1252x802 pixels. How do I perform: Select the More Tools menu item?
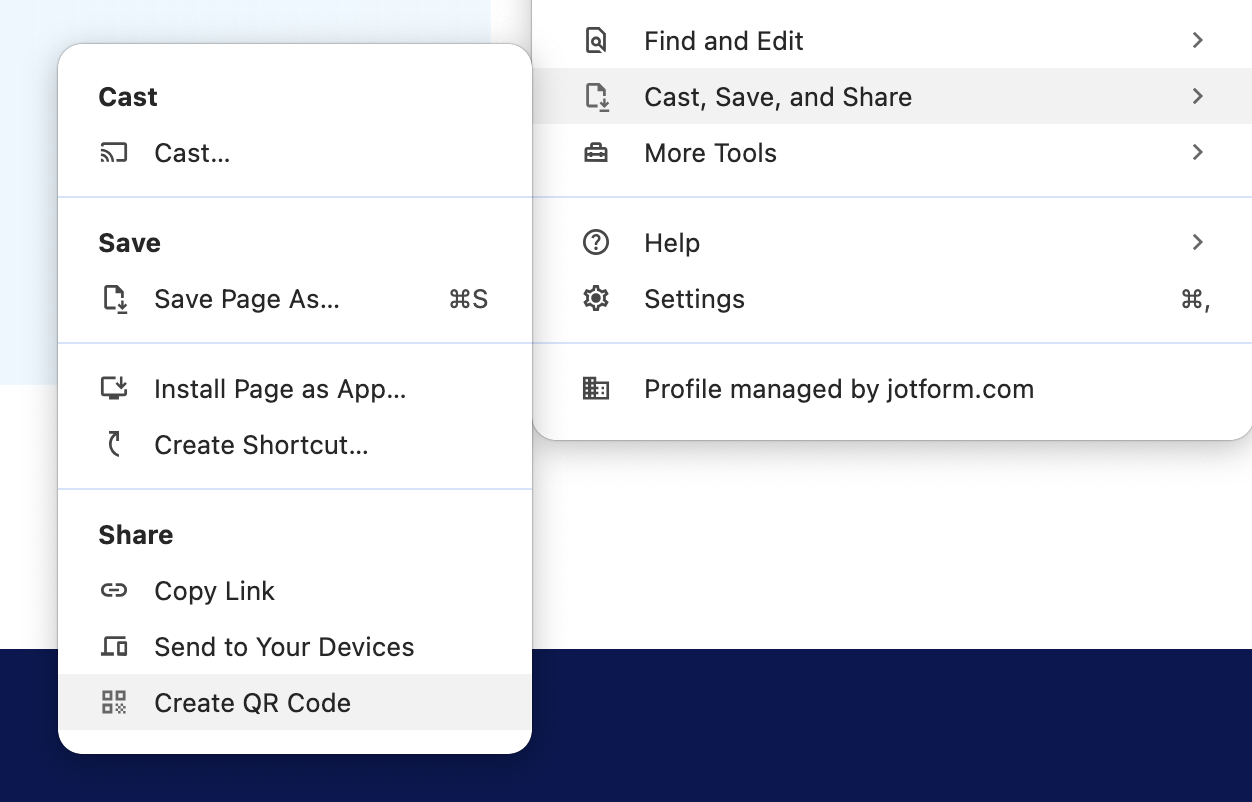[x=710, y=152]
